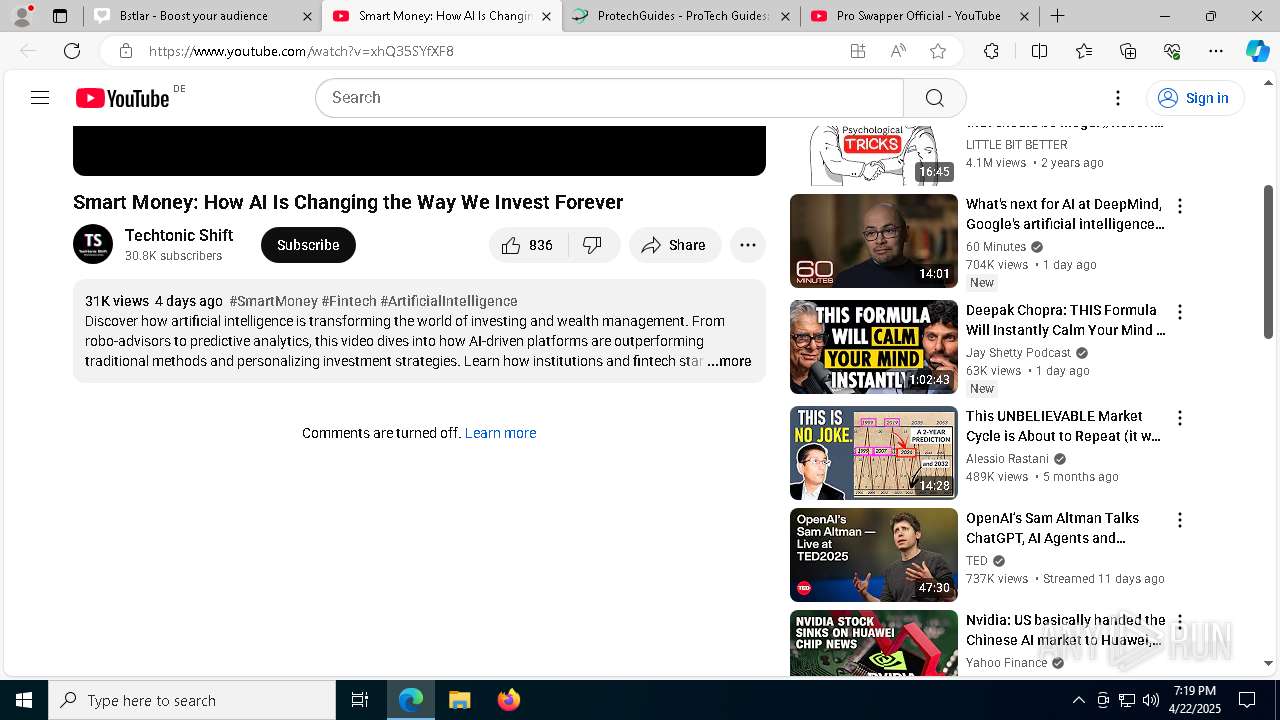This screenshot has width=1280, height=720.
Task: Open Copilot in Edge sidebar
Action: pos(1257,51)
